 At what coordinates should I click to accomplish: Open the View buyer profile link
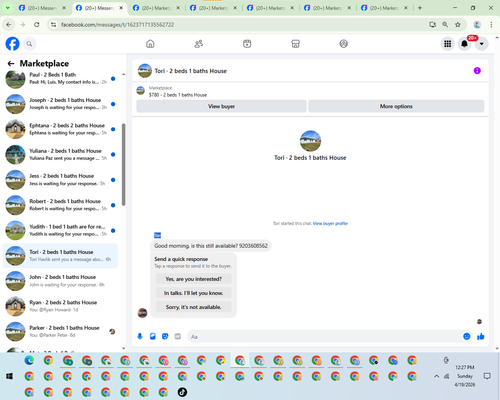[x=330, y=223]
